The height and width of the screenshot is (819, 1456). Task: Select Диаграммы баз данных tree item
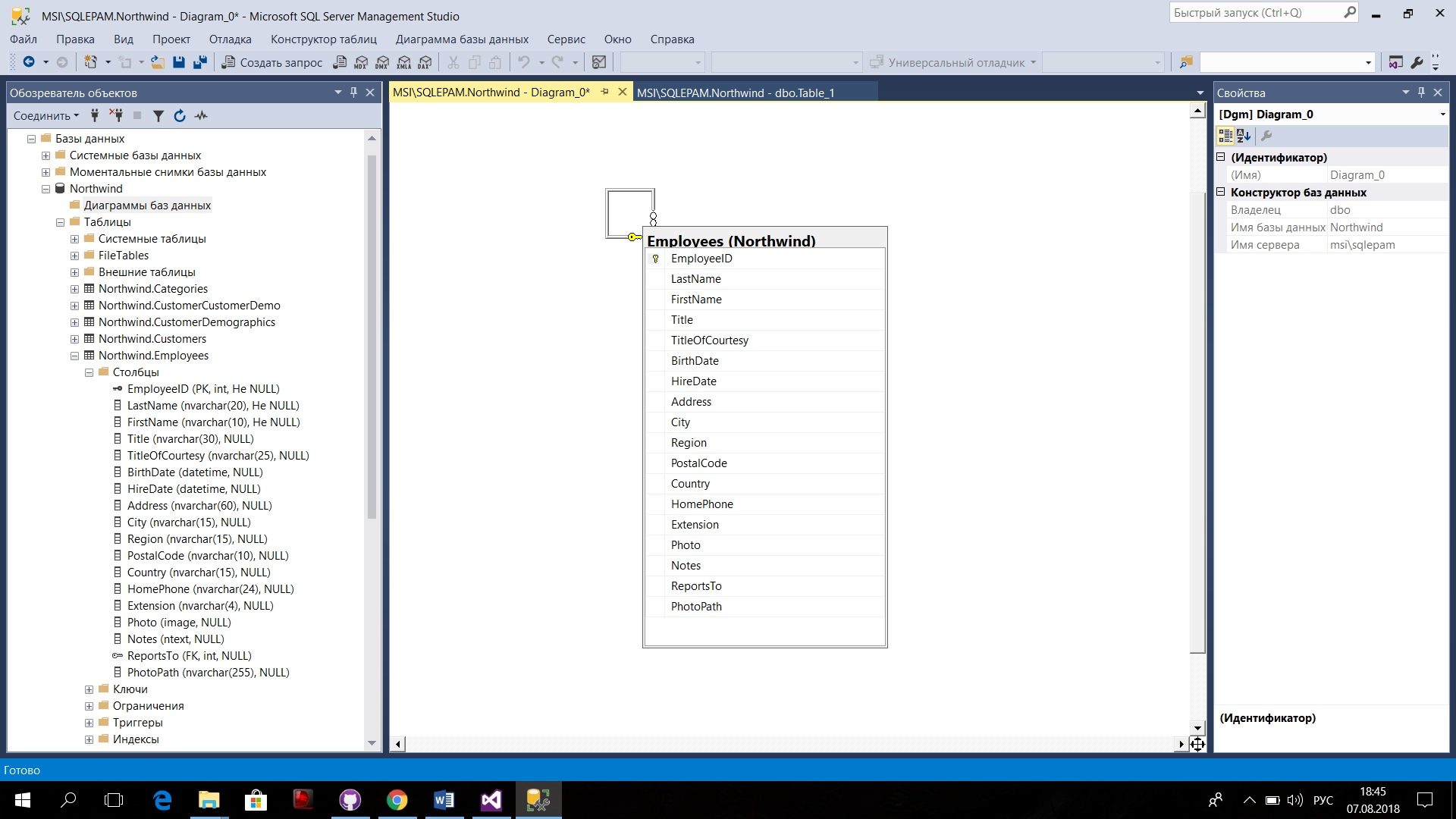pyautogui.click(x=147, y=206)
